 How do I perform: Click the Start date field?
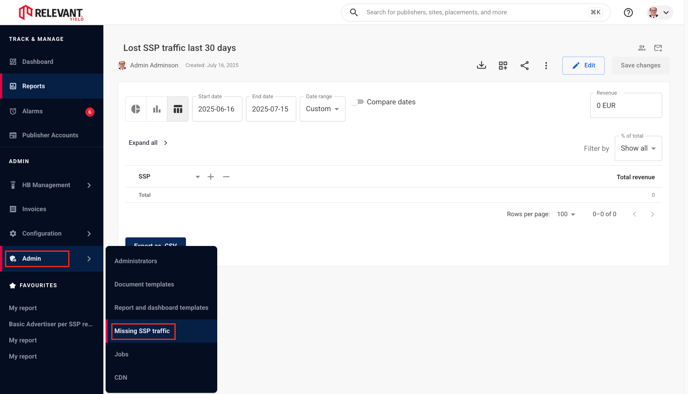pos(217,109)
